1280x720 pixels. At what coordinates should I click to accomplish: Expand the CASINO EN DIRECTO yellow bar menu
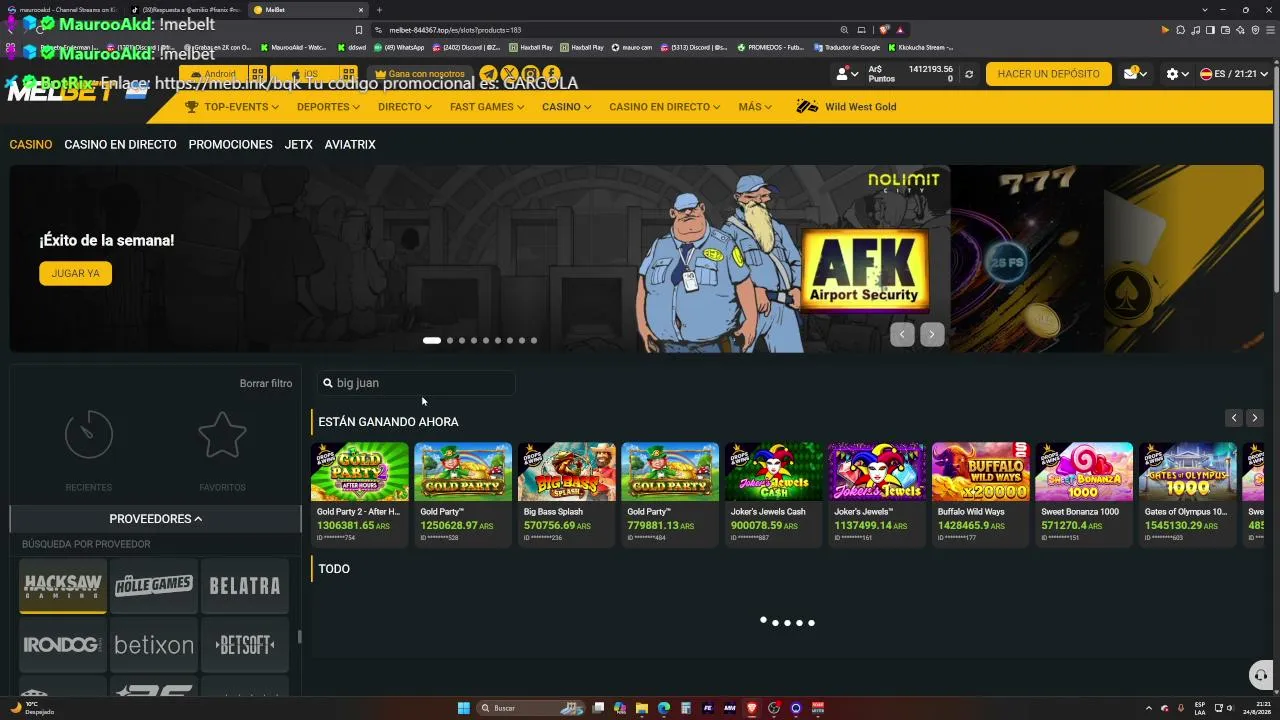click(x=665, y=107)
